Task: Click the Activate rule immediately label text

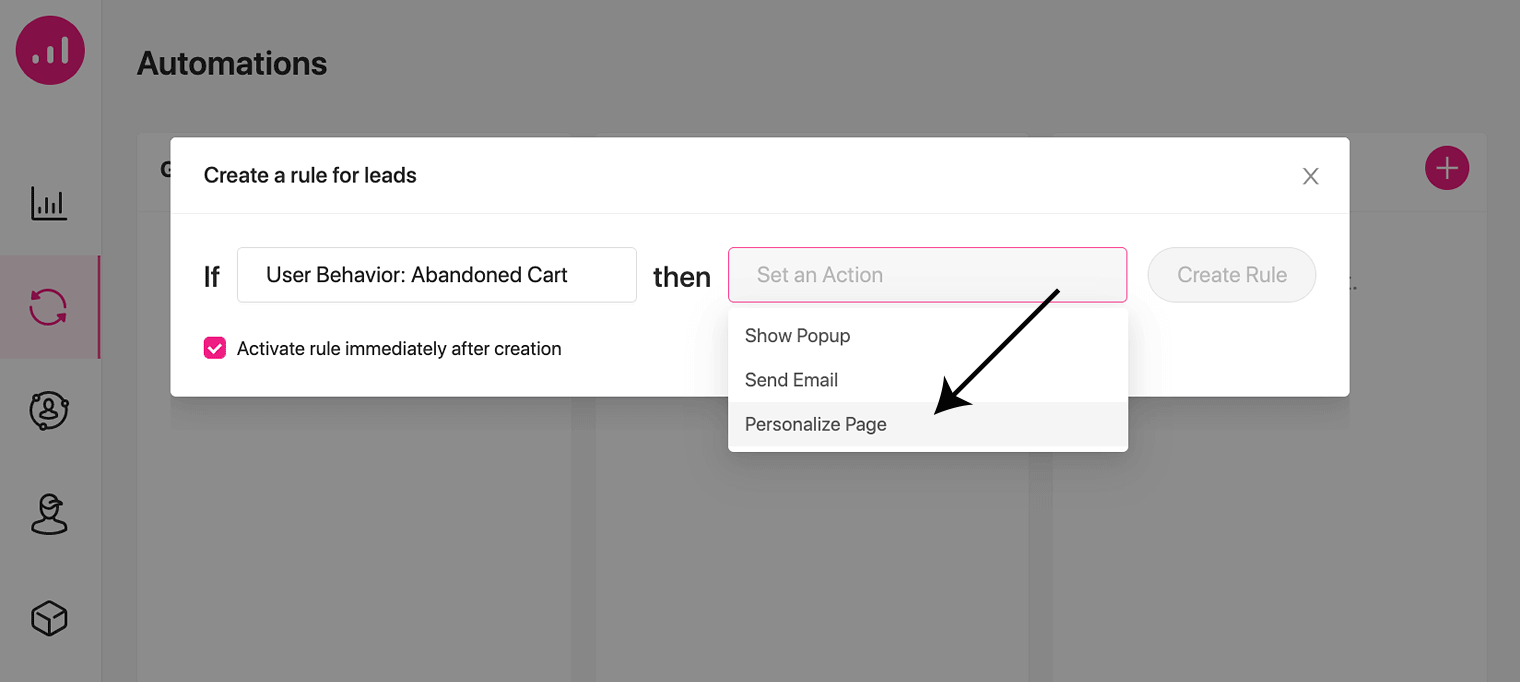Action: pyautogui.click(x=399, y=349)
